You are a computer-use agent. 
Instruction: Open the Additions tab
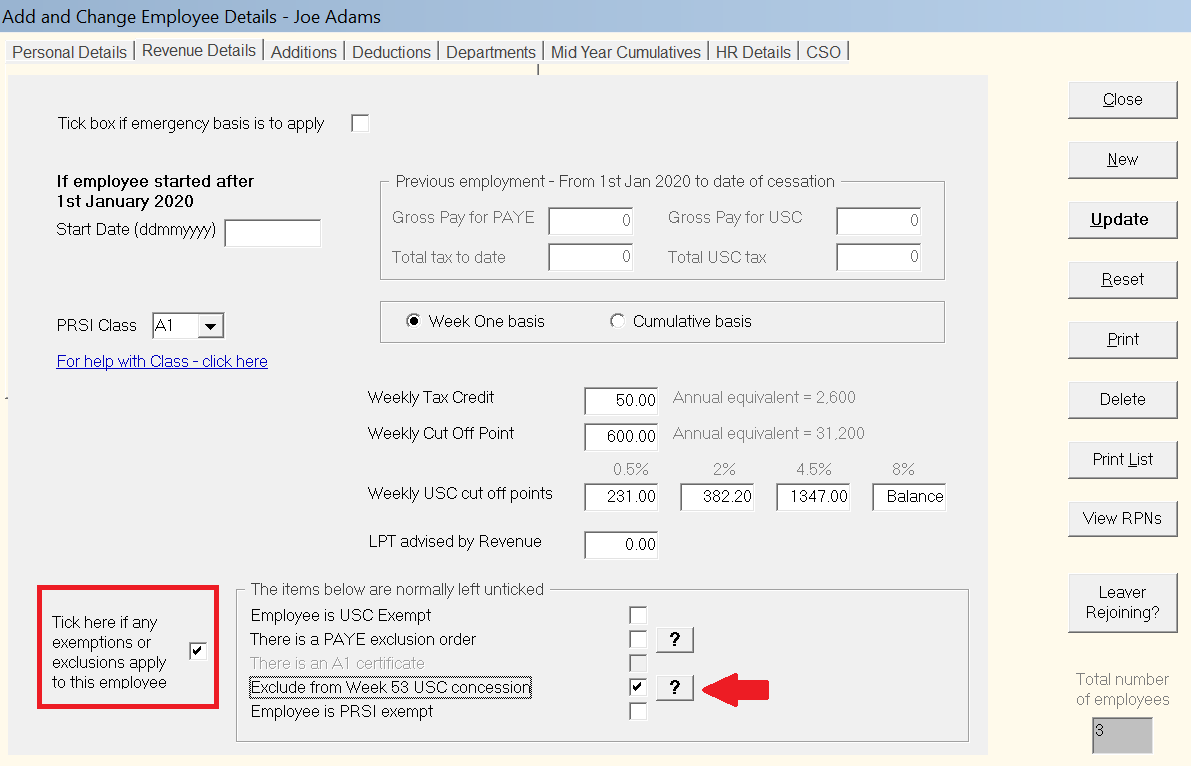coord(303,51)
